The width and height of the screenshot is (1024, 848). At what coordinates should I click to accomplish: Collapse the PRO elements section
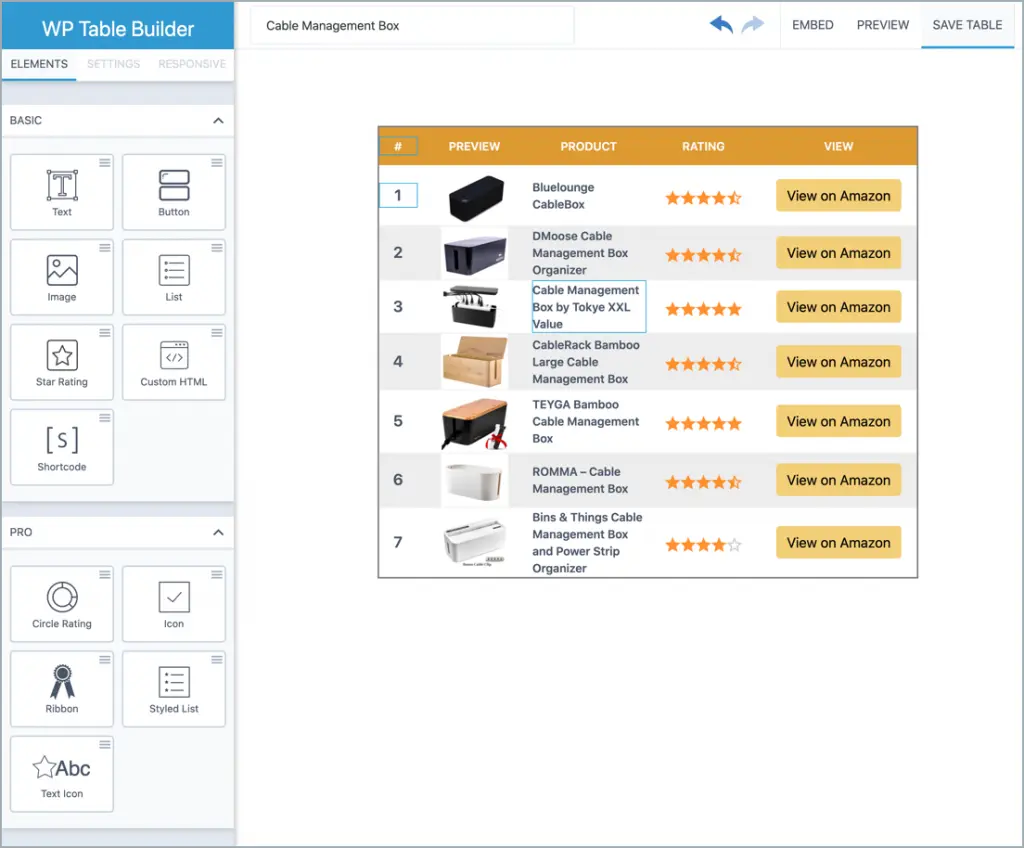[x=218, y=532]
